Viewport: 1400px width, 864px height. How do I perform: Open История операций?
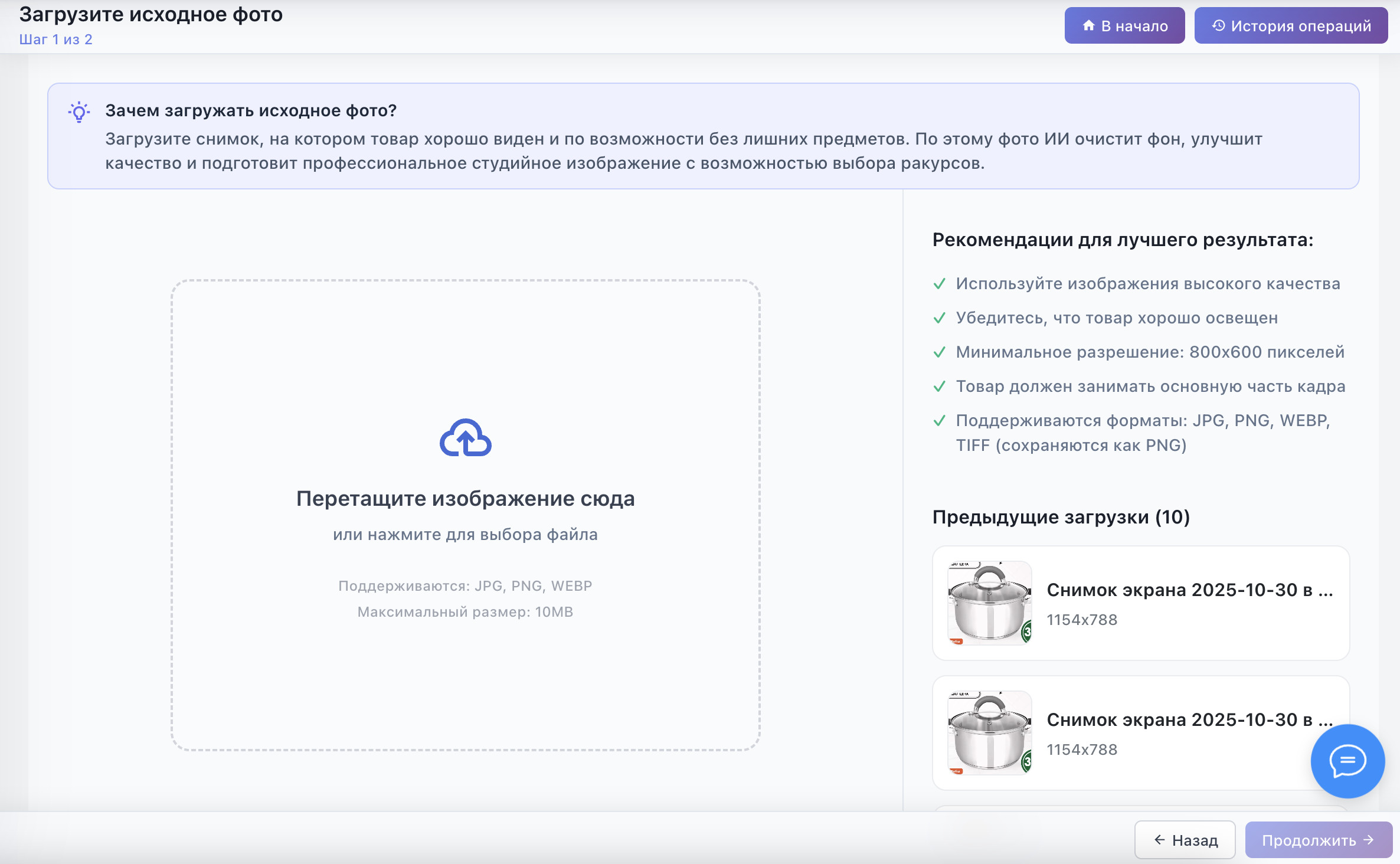pyautogui.click(x=1291, y=25)
